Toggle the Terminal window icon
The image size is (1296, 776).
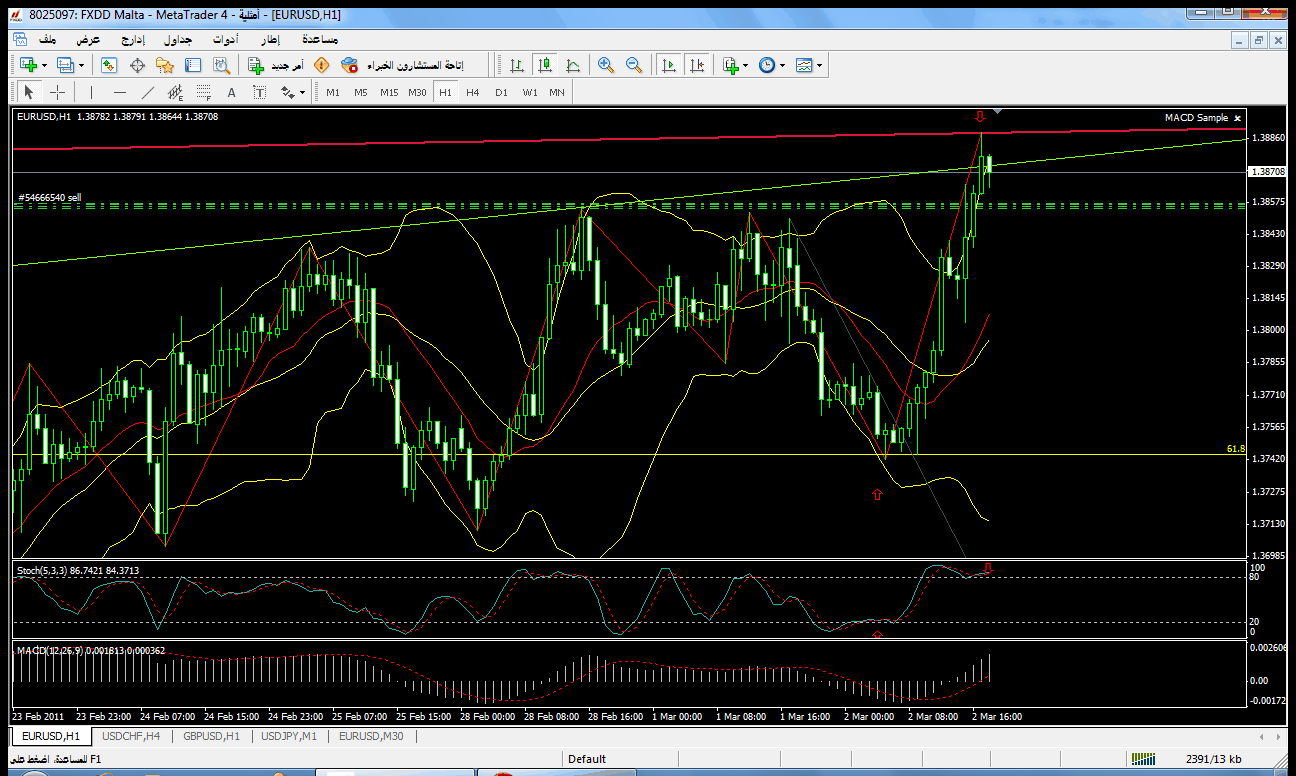(193, 65)
